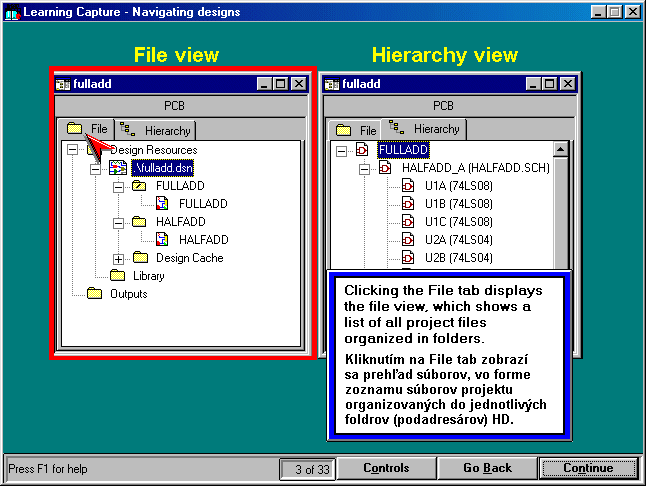Click the HALFADD schematic page icon
The image size is (646, 486).
pos(163,240)
